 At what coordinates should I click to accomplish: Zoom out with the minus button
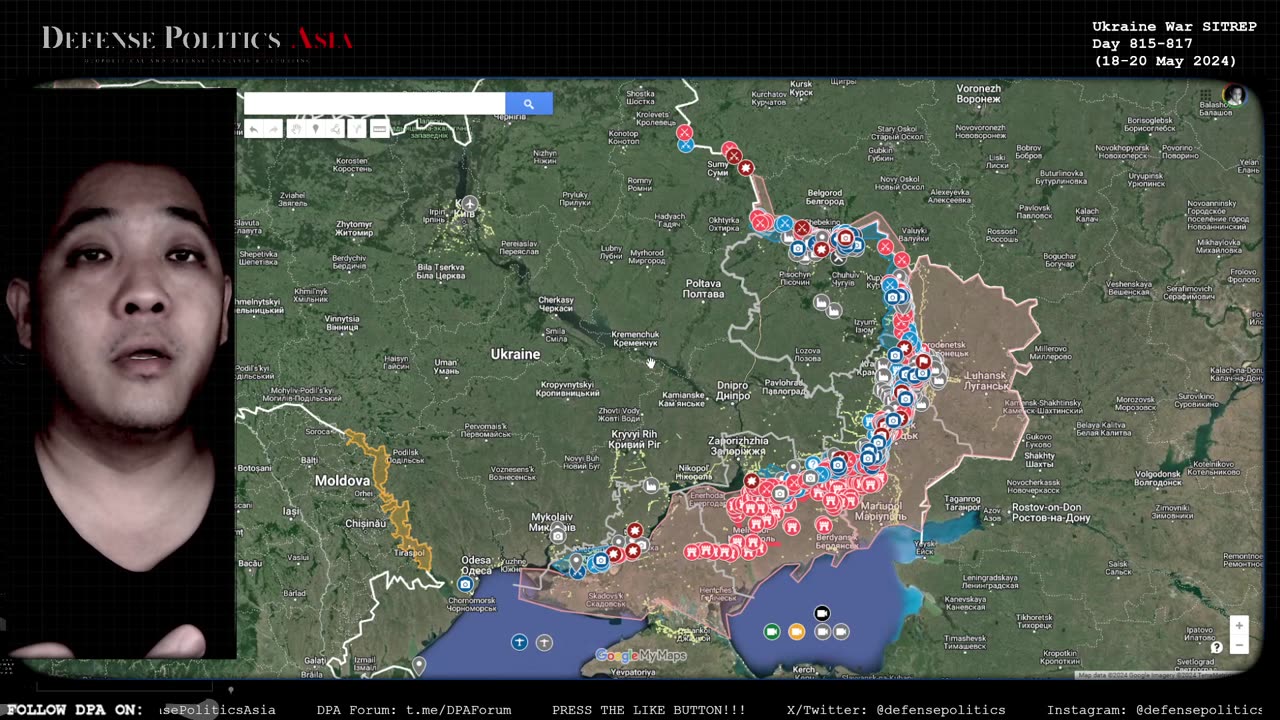[x=1239, y=645]
